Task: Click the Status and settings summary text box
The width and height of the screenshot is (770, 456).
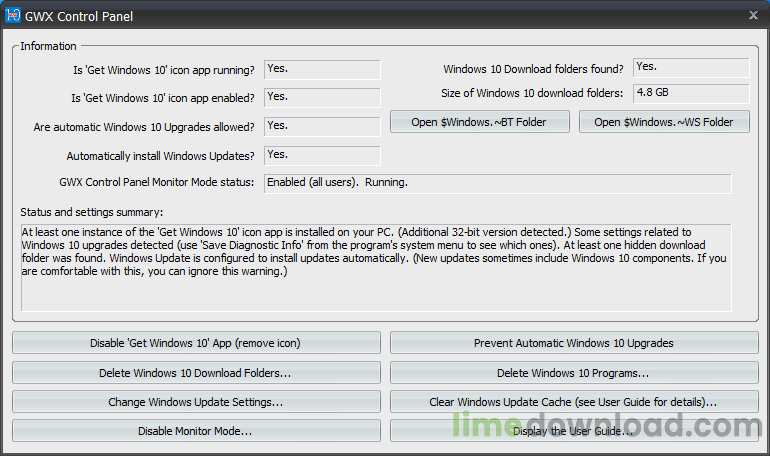Action: coord(376,268)
